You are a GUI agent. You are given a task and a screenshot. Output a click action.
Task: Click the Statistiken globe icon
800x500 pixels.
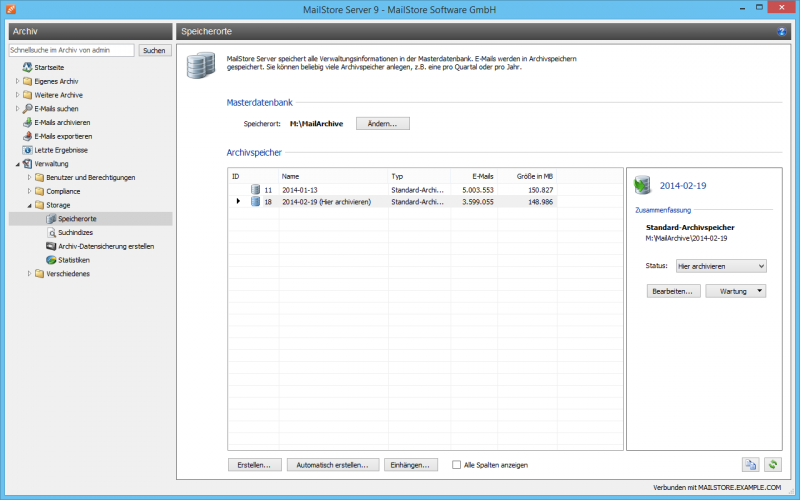click(51, 260)
